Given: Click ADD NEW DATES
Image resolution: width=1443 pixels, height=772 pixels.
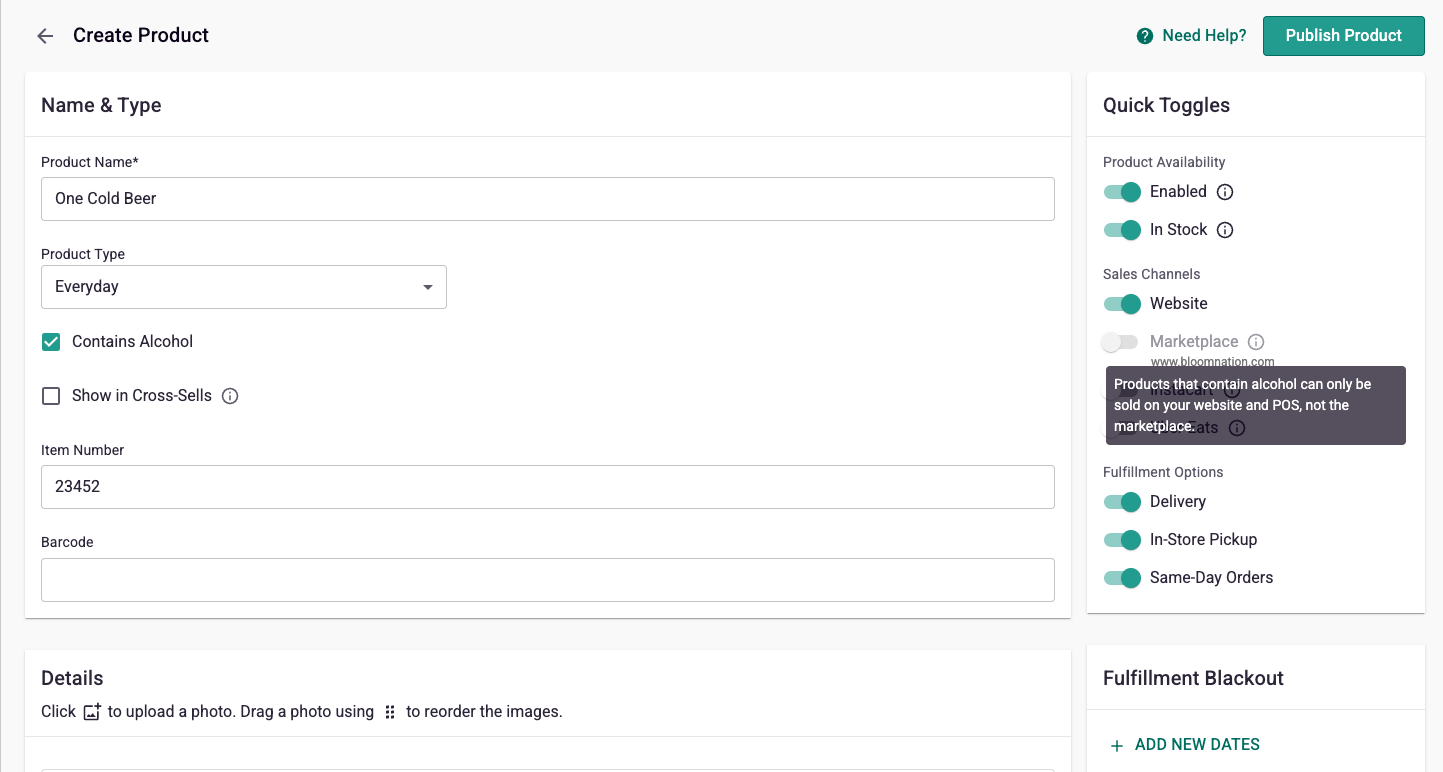Looking at the screenshot, I should tap(1197, 745).
